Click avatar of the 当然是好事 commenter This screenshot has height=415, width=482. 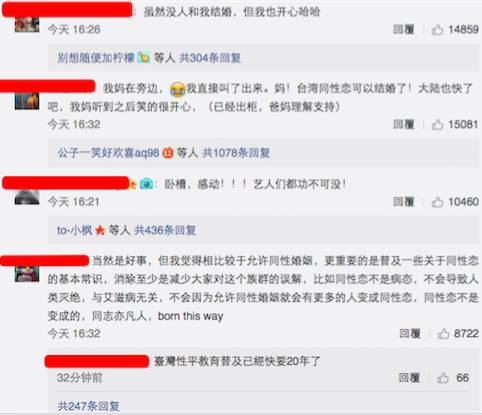(27, 274)
